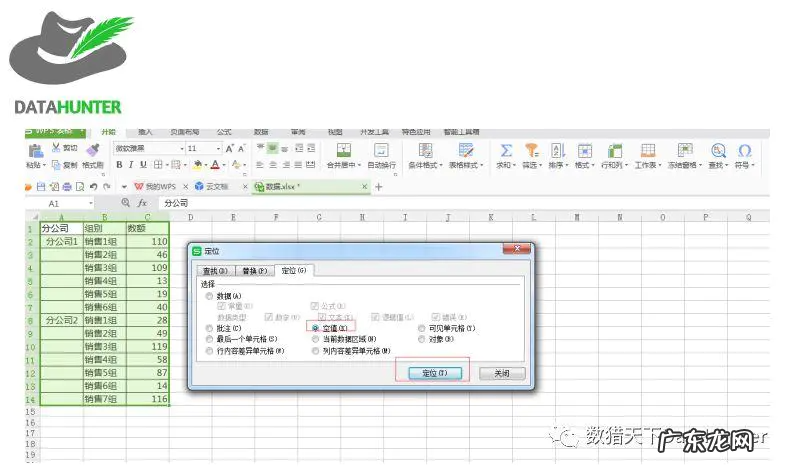Viewport: 792px width, 470px height.
Task: Select the 列内容差异单元格 radio button
Action: pos(316,351)
